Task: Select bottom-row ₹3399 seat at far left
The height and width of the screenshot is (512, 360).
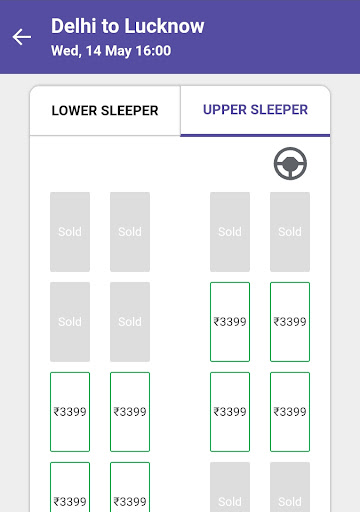Action: [x=70, y=487]
